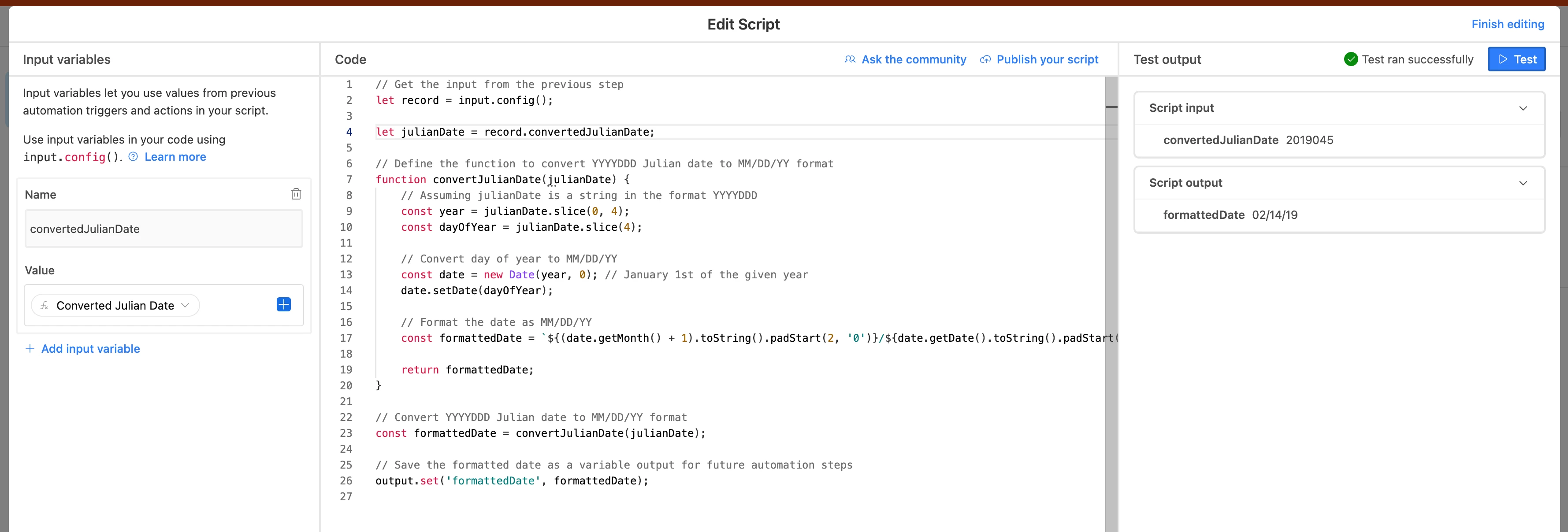1568x532 pixels.
Task: Click the plus icon for Add input variable
Action: tap(30, 348)
